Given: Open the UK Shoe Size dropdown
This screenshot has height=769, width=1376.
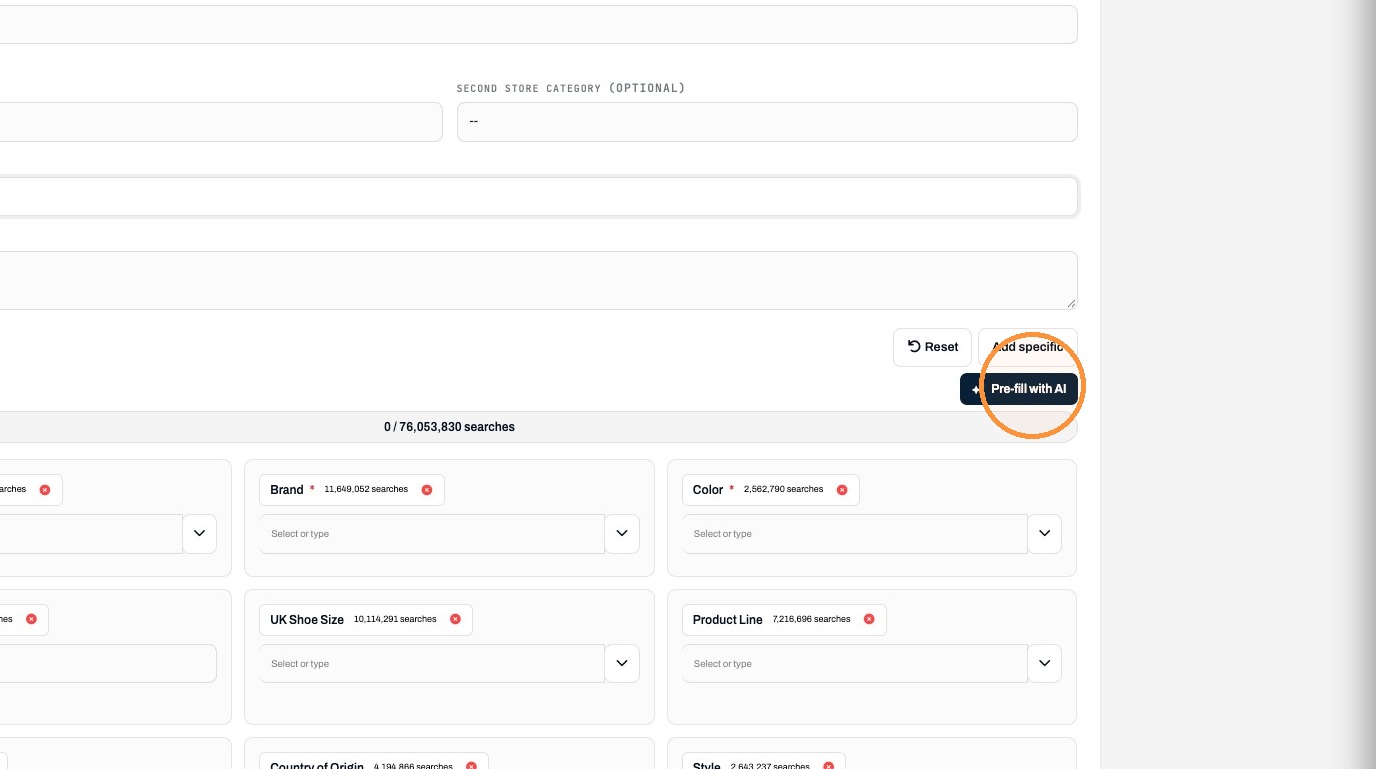Looking at the screenshot, I should pyautogui.click(x=622, y=664).
